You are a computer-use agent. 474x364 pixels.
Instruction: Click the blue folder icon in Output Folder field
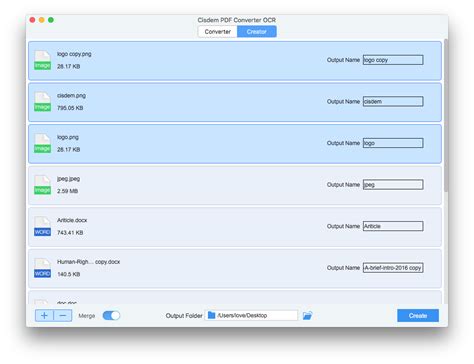211,315
